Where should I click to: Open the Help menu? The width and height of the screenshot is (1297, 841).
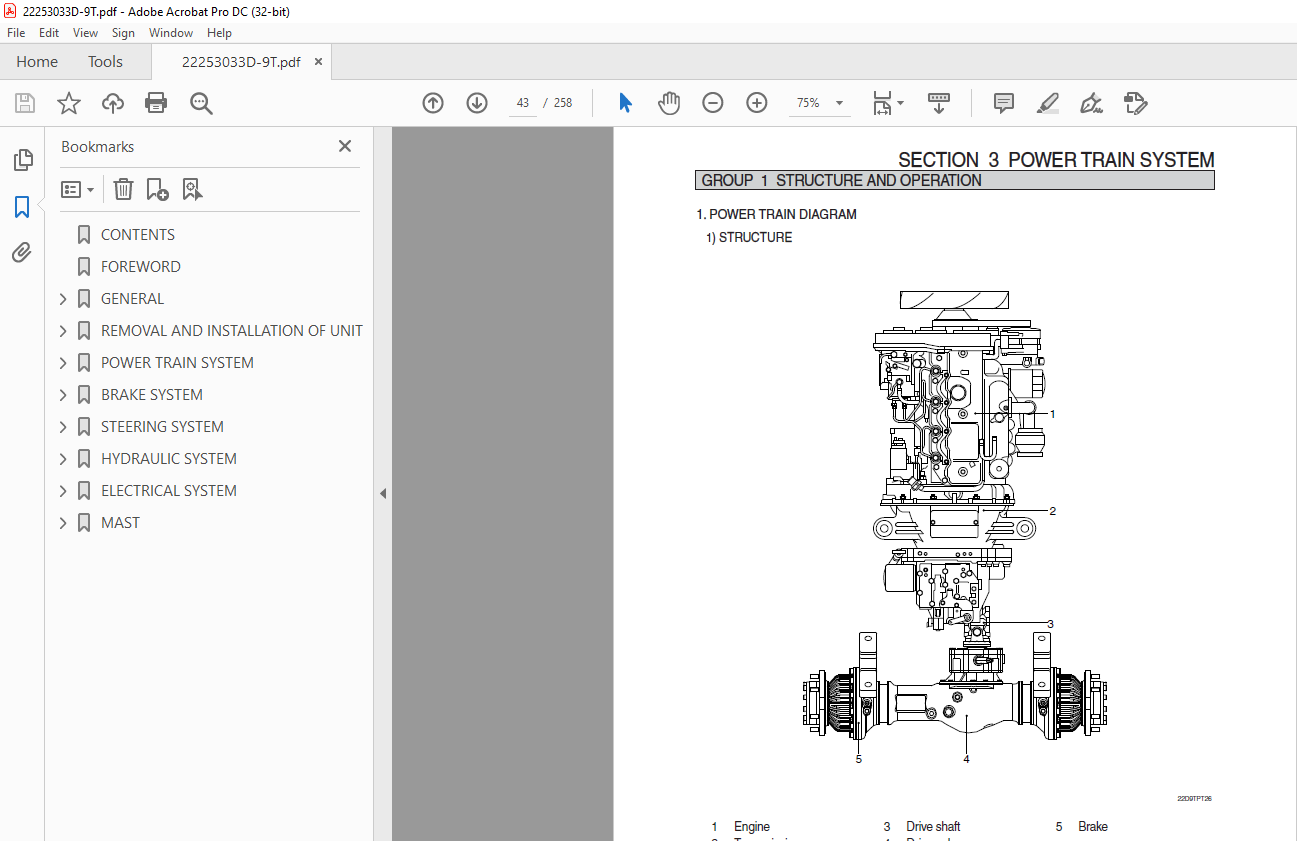(x=219, y=33)
